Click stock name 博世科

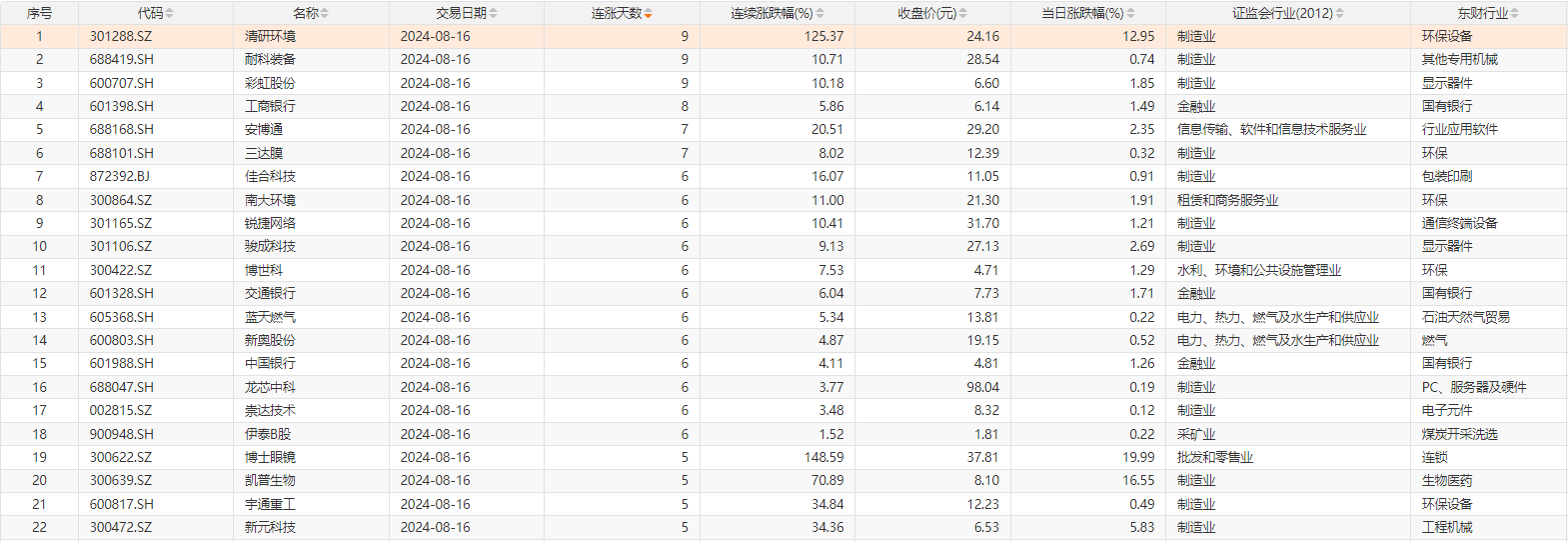pos(264,270)
